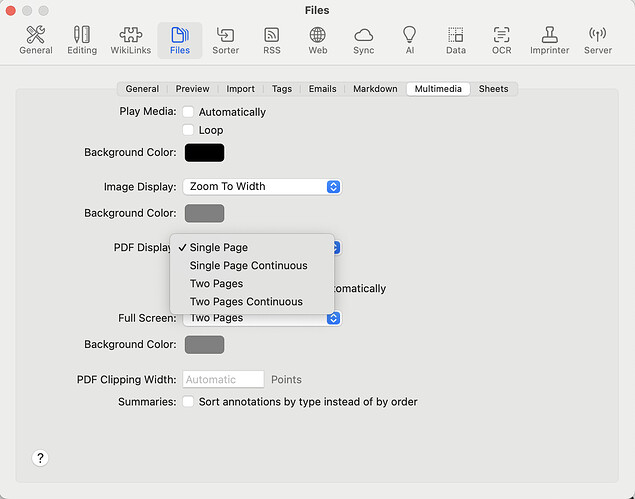Click the black Play Media background color swatch
Image resolution: width=635 pixels, height=499 pixels.
204,153
